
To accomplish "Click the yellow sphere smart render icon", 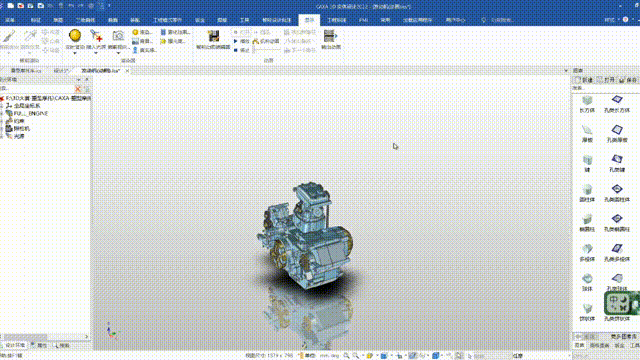I will click(75, 36).
